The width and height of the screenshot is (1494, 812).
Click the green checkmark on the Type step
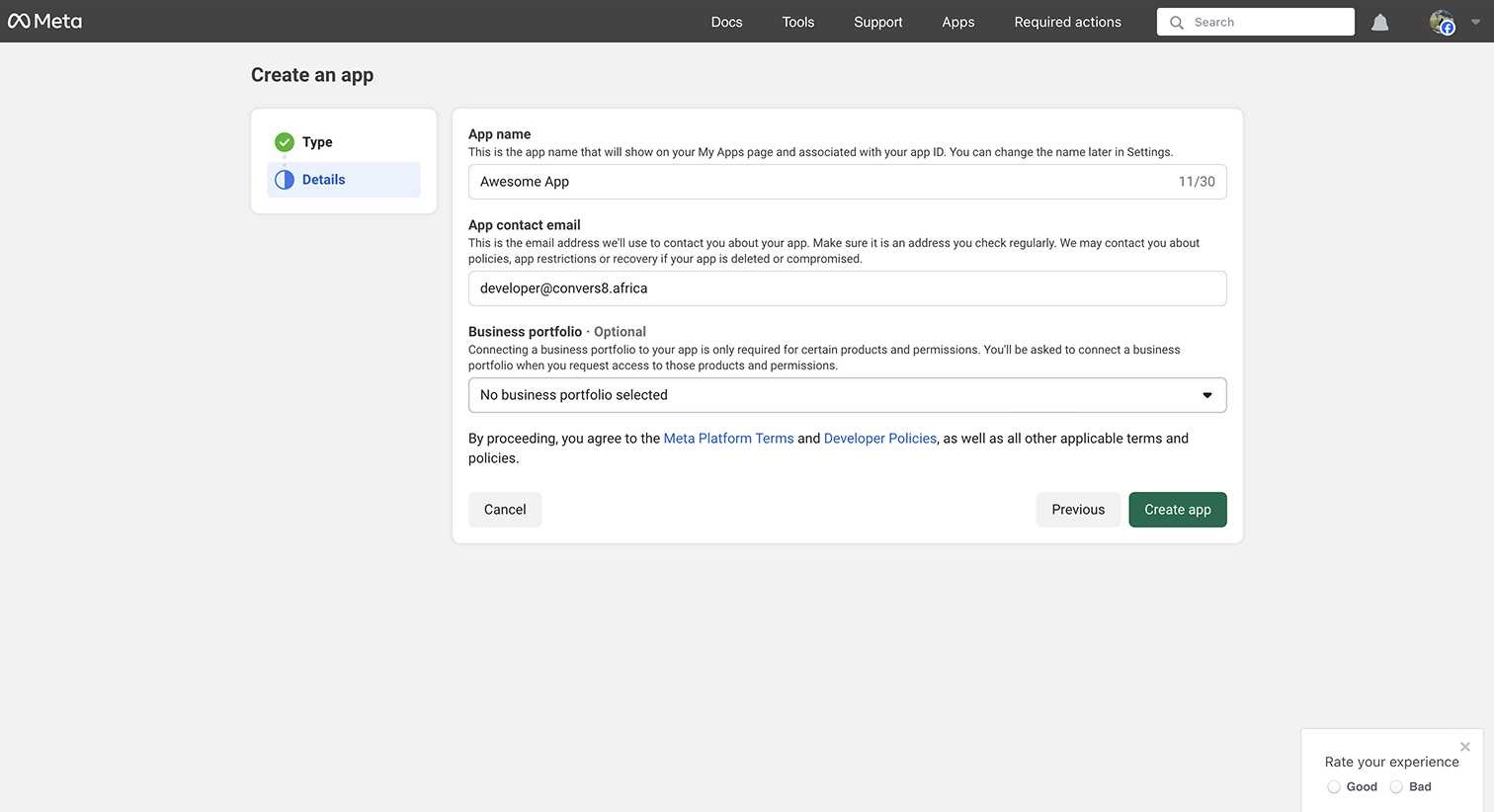point(285,141)
